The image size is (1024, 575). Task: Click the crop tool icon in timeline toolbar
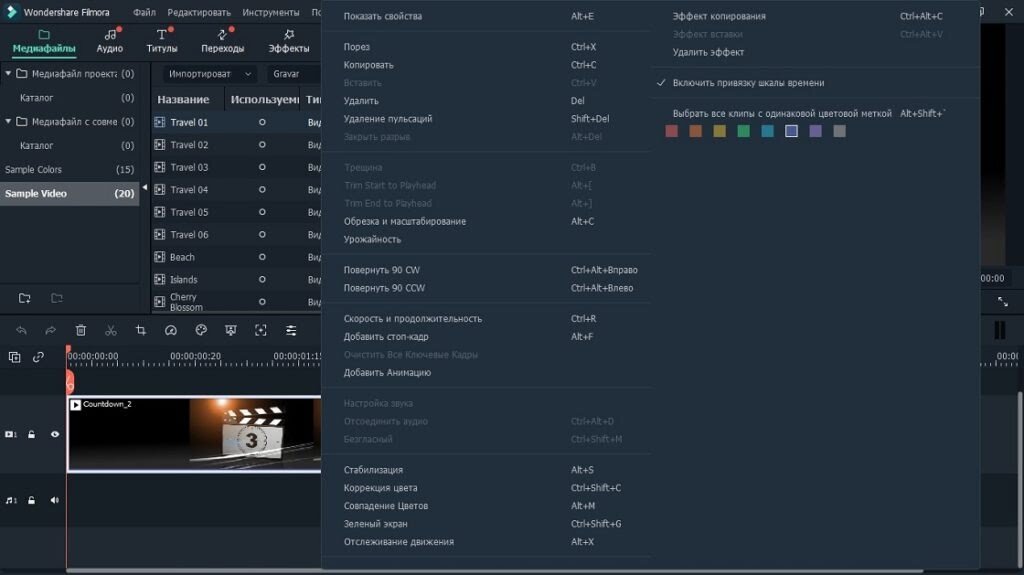[141, 330]
